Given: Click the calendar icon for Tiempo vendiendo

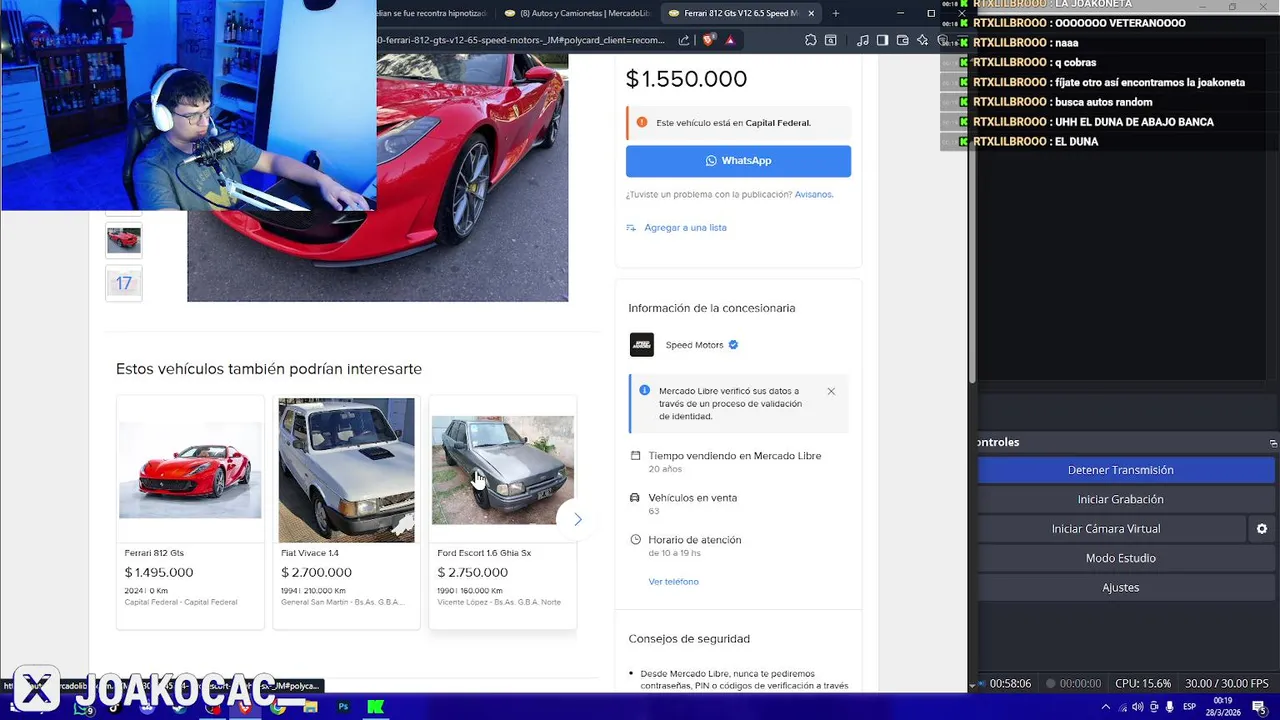Looking at the screenshot, I should pos(634,455).
